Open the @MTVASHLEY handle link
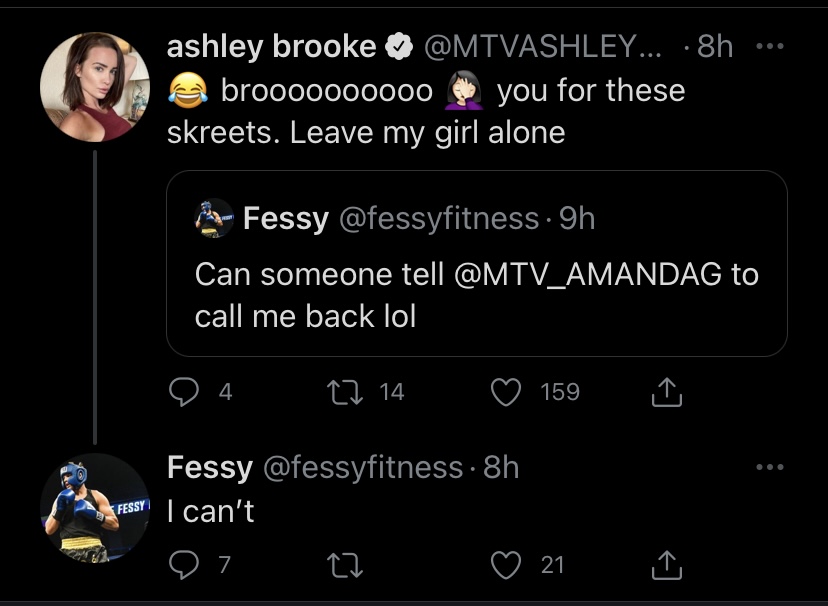828x606 pixels. pos(543,47)
